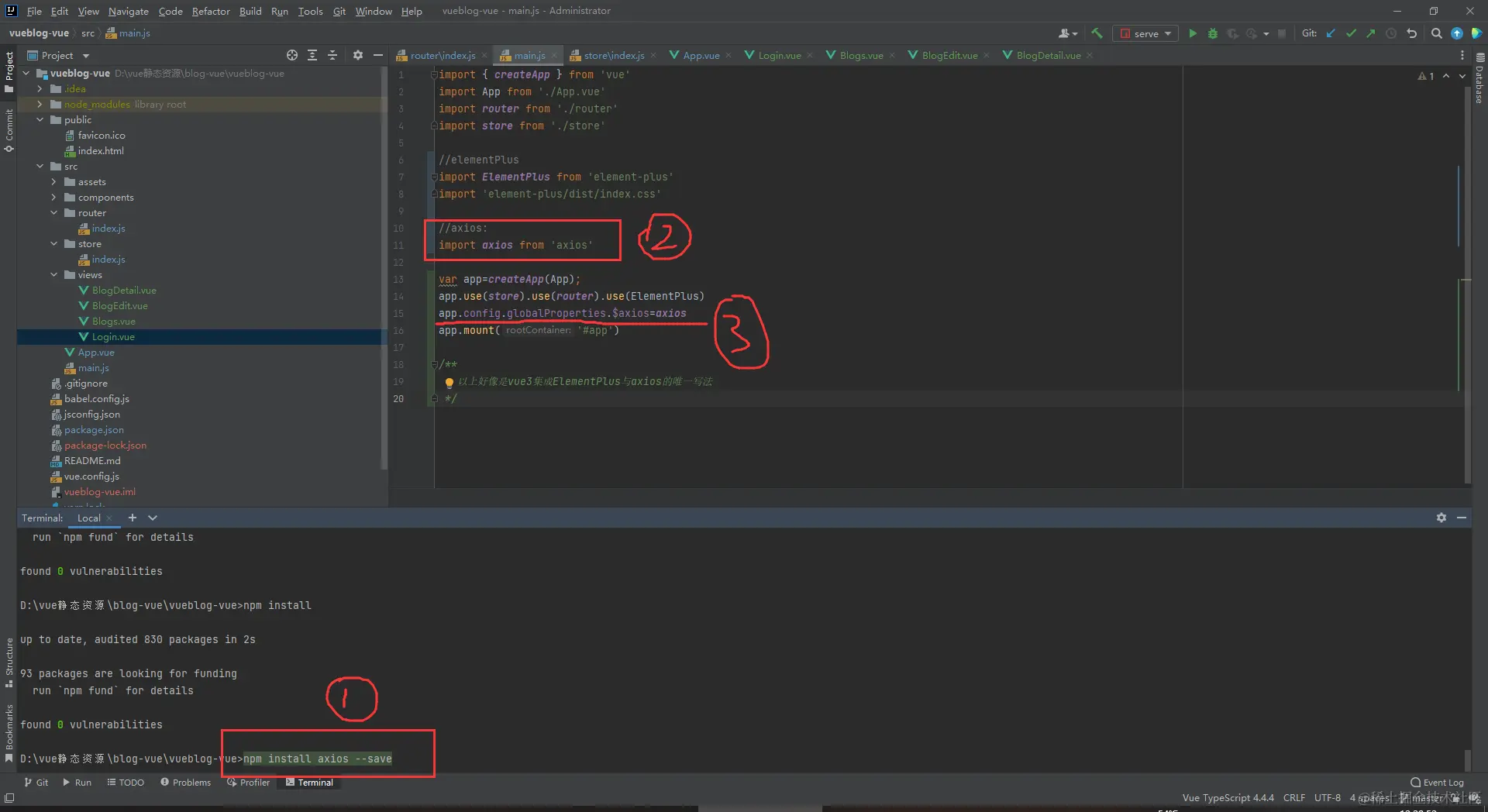Hide the Project panel with minus icon

pyautogui.click(x=378, y=55)
